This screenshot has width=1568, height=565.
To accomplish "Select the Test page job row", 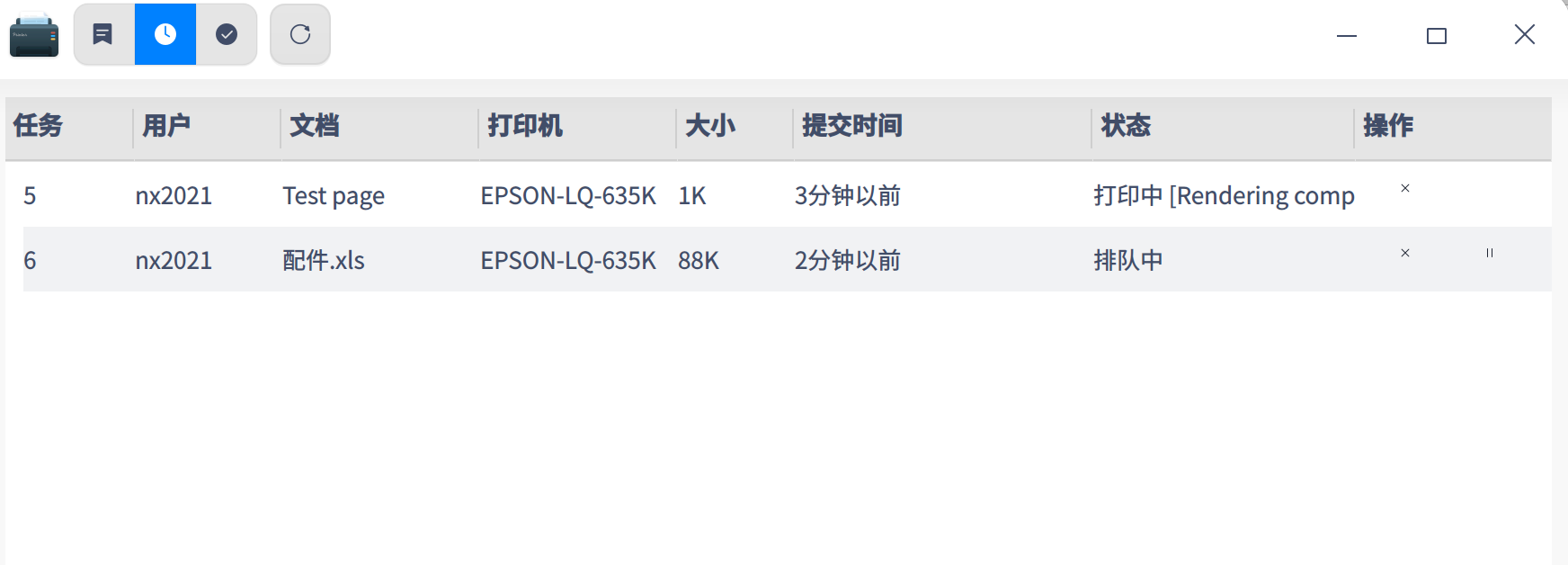I will click(334, 195).
